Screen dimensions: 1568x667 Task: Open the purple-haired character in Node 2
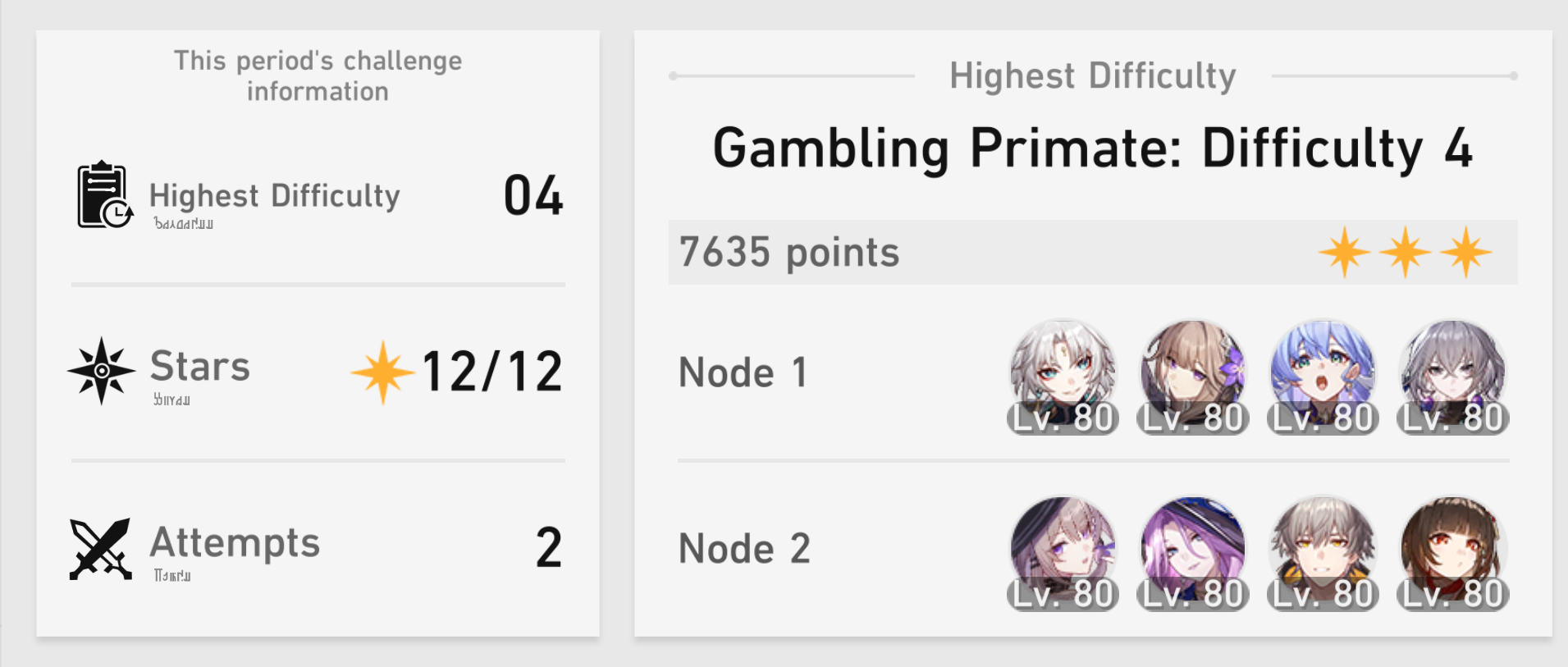pos(1193,553)
